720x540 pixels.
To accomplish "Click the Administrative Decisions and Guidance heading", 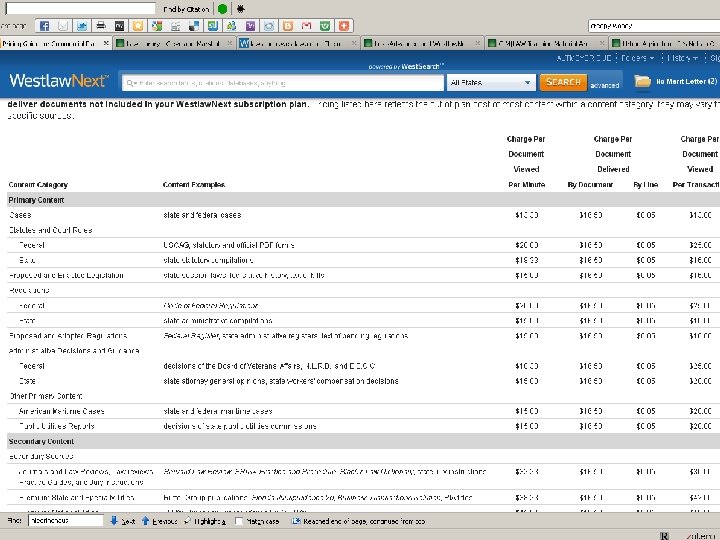I will coord(74,351).
